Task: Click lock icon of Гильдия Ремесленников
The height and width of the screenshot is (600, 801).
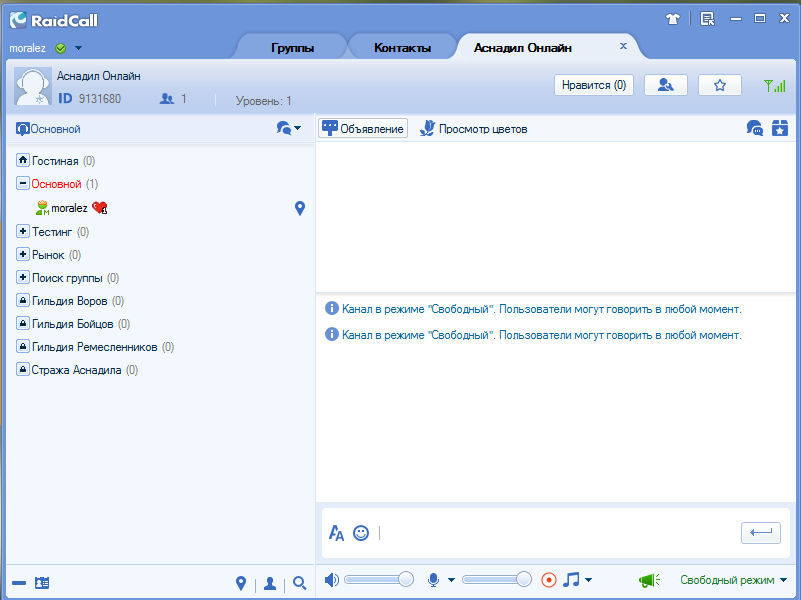Action: click(x=22, y=346)
